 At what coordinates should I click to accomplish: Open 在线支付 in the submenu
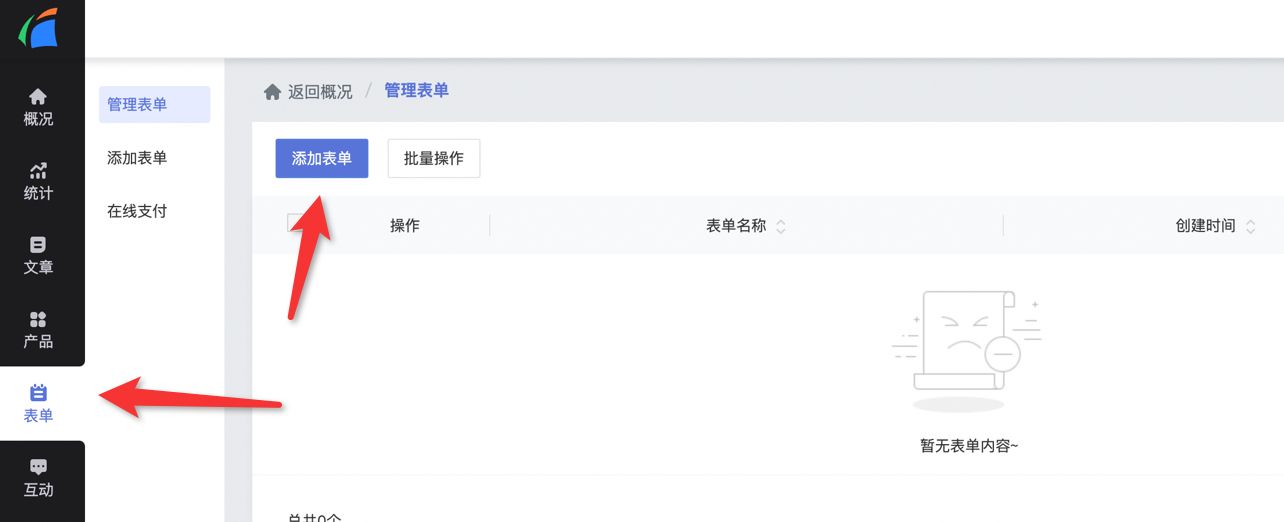[x=137, y=211]
